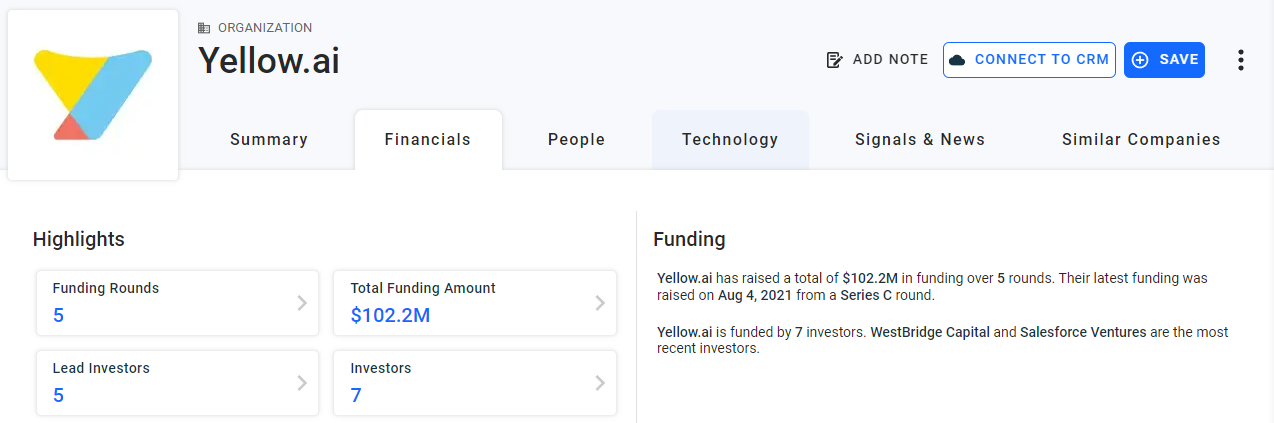Click the plus icon on the Save button
Viewport: 1274px width, 423px height.
[x=1140, y=60]
